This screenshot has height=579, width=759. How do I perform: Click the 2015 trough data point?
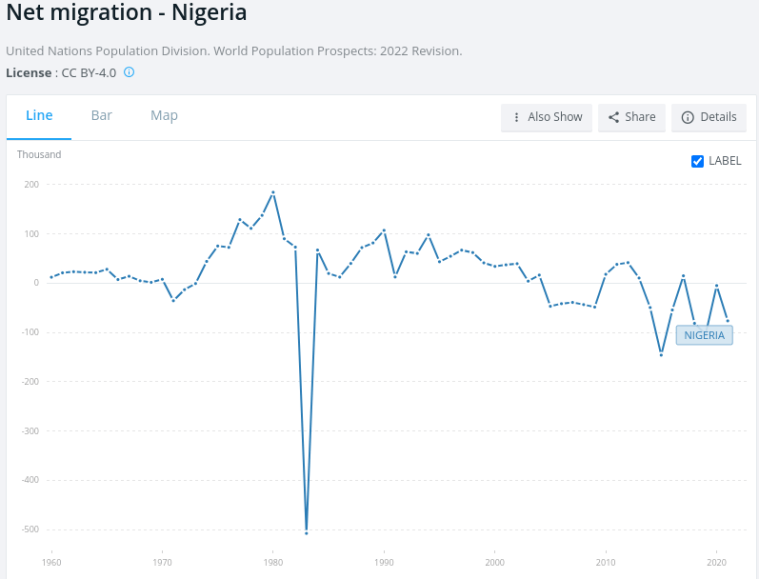pos(661,354)
